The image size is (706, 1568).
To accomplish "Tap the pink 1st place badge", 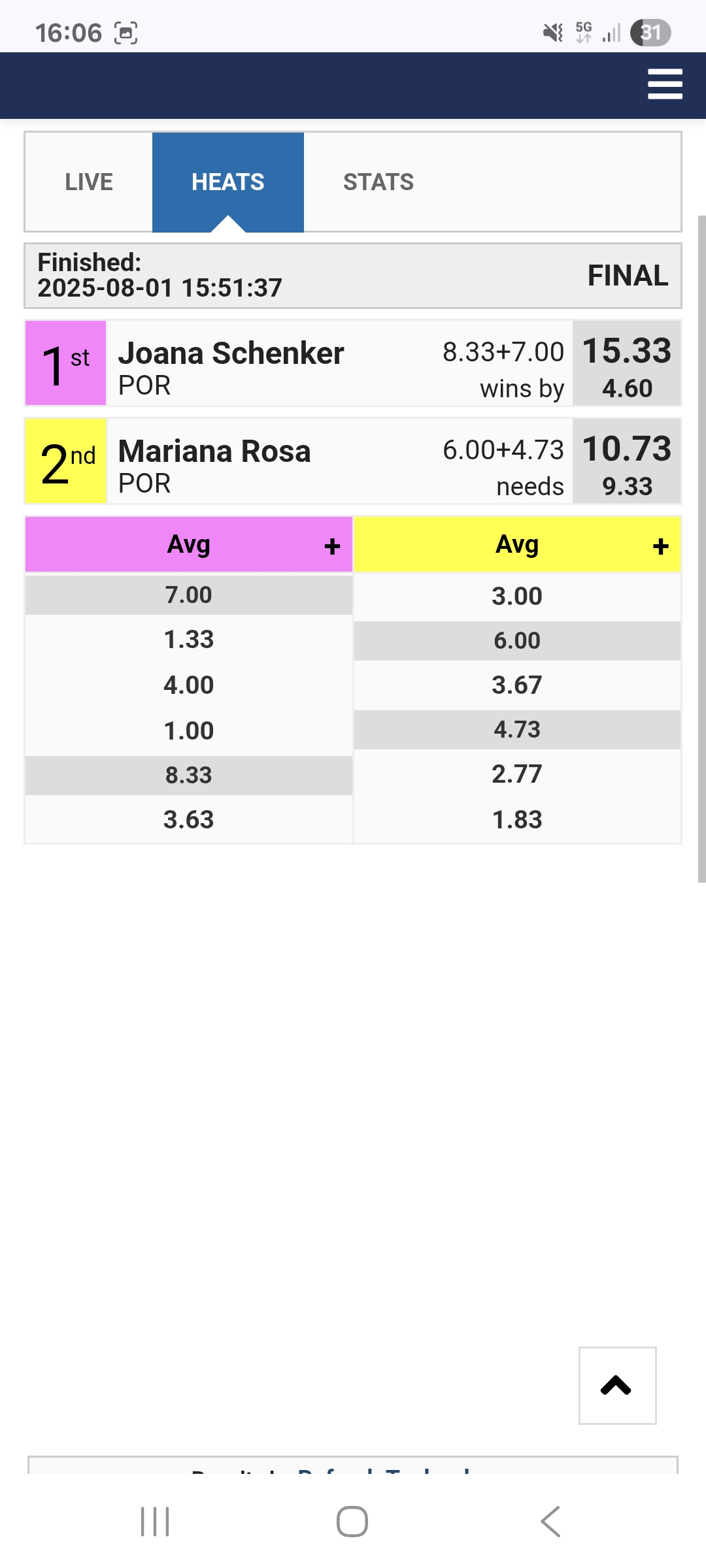I will click(x=65, y=363).
